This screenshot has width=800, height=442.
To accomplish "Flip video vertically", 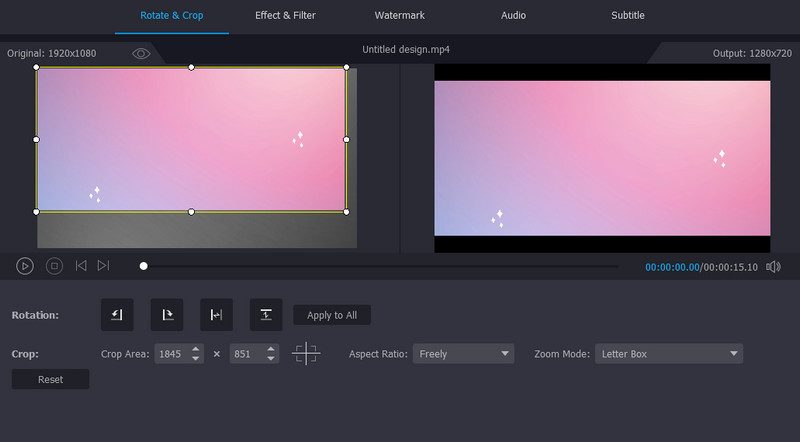I will pos(266,315).
